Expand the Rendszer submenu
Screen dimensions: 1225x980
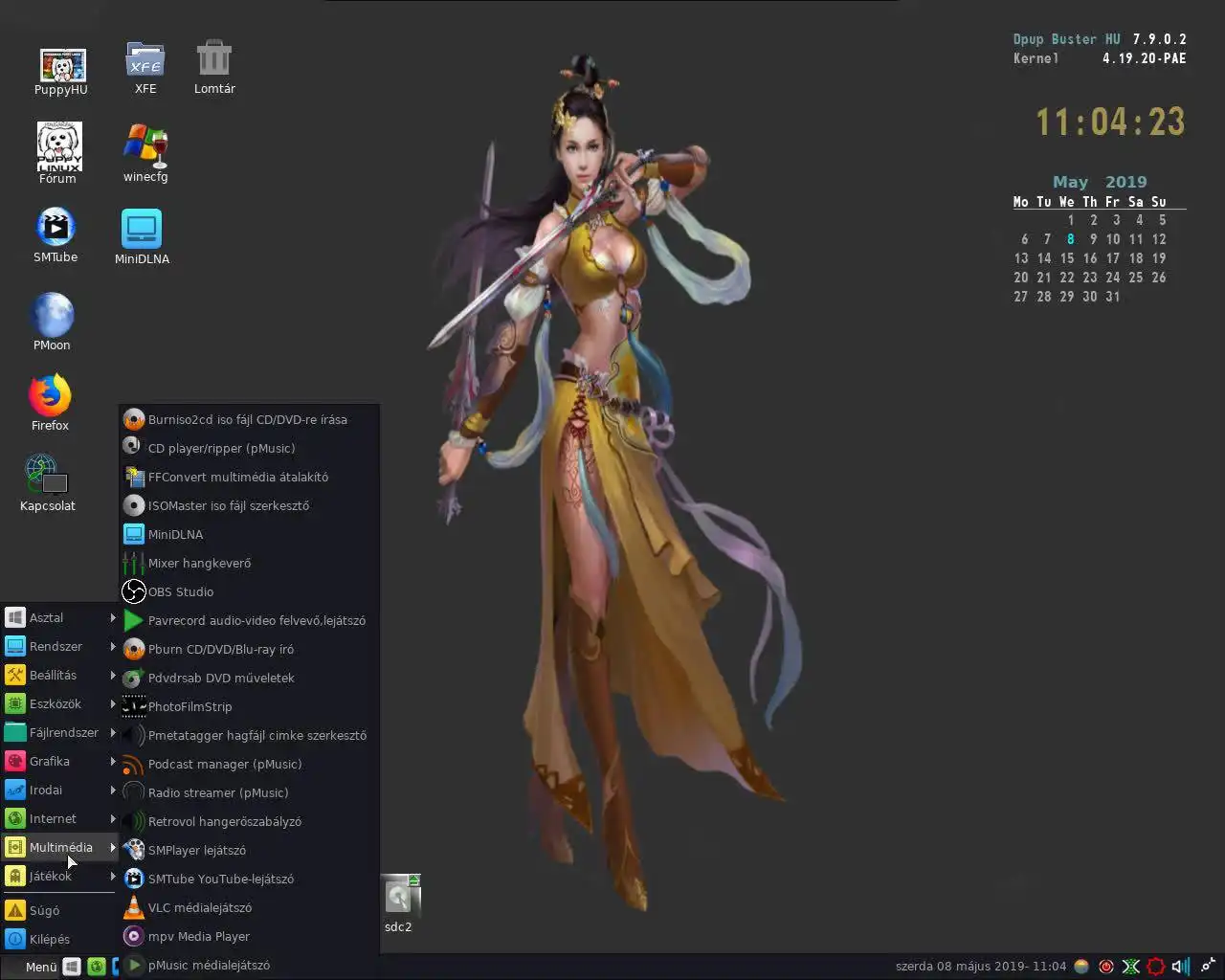pyautogui.click(x=60, y=647)
